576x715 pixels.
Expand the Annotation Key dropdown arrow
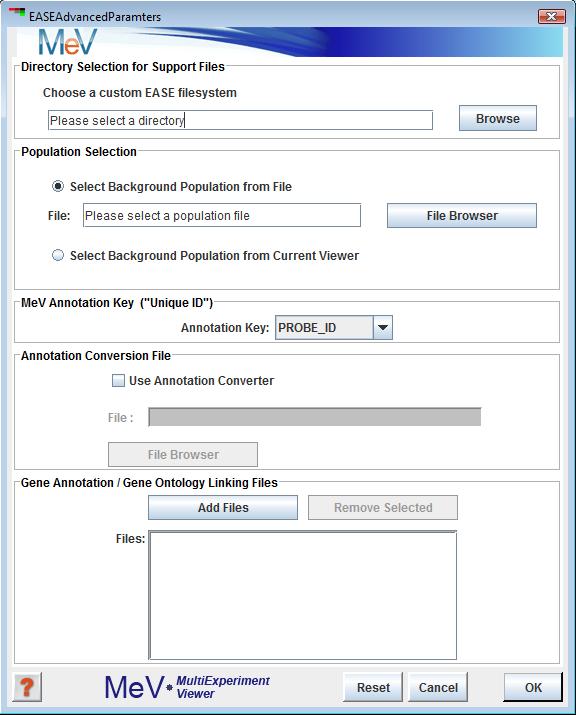tap(383, 328)
